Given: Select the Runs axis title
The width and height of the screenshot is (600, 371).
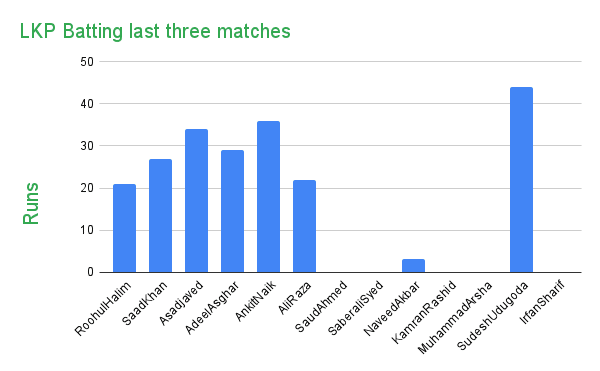Looking at the screenshot, I should (31, 203).
